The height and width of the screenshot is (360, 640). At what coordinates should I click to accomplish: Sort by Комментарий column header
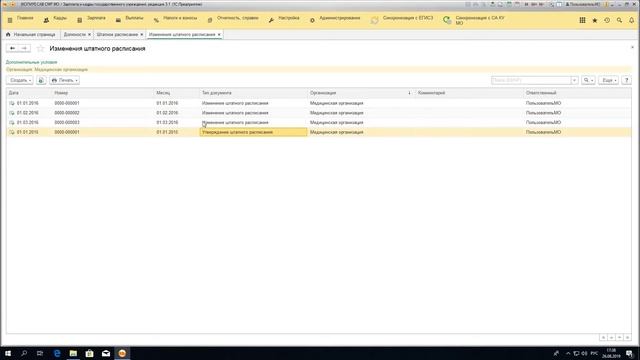[431, 93]
